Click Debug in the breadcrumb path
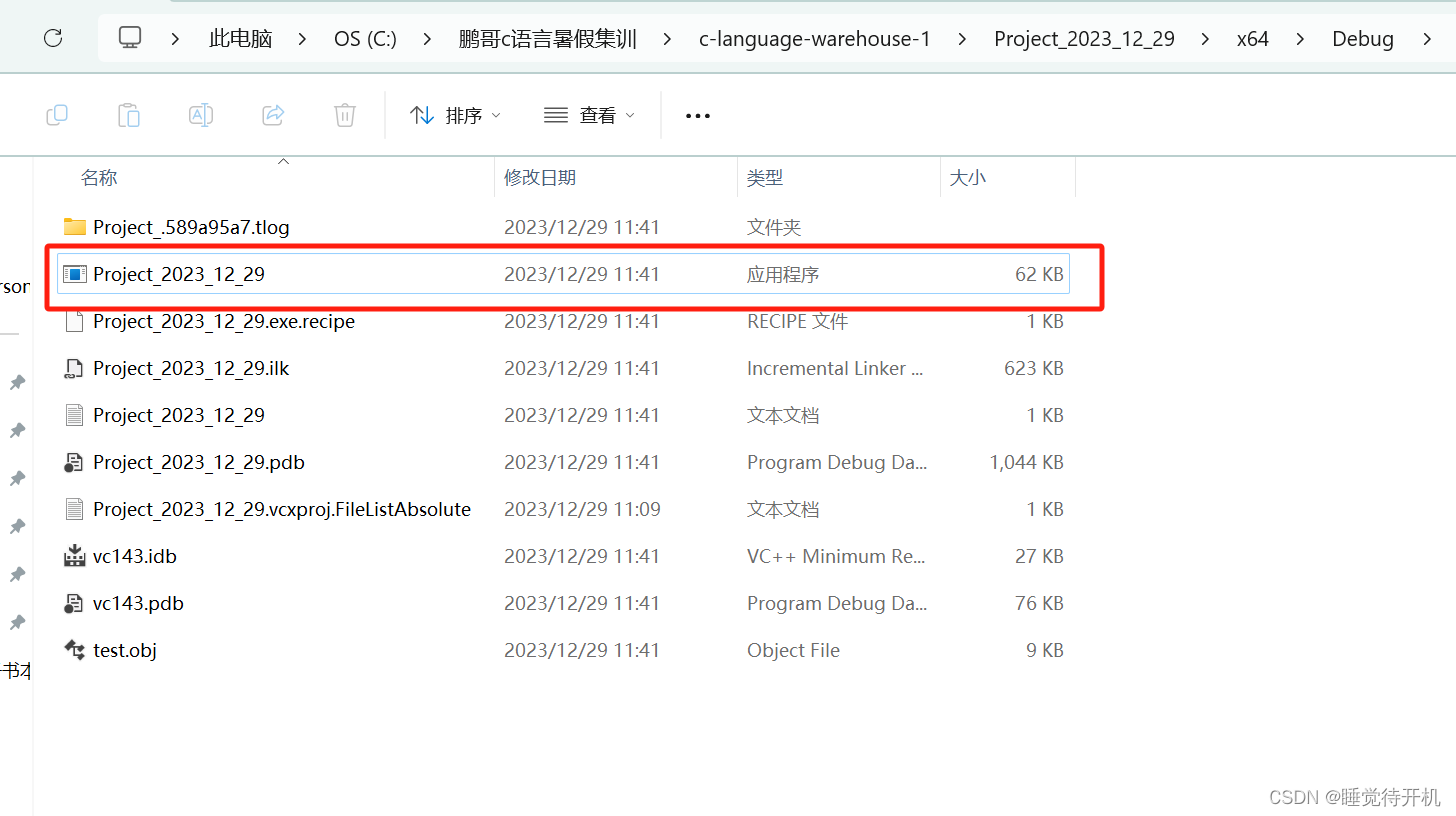The image size is (1456, 816). point(1363,39)
